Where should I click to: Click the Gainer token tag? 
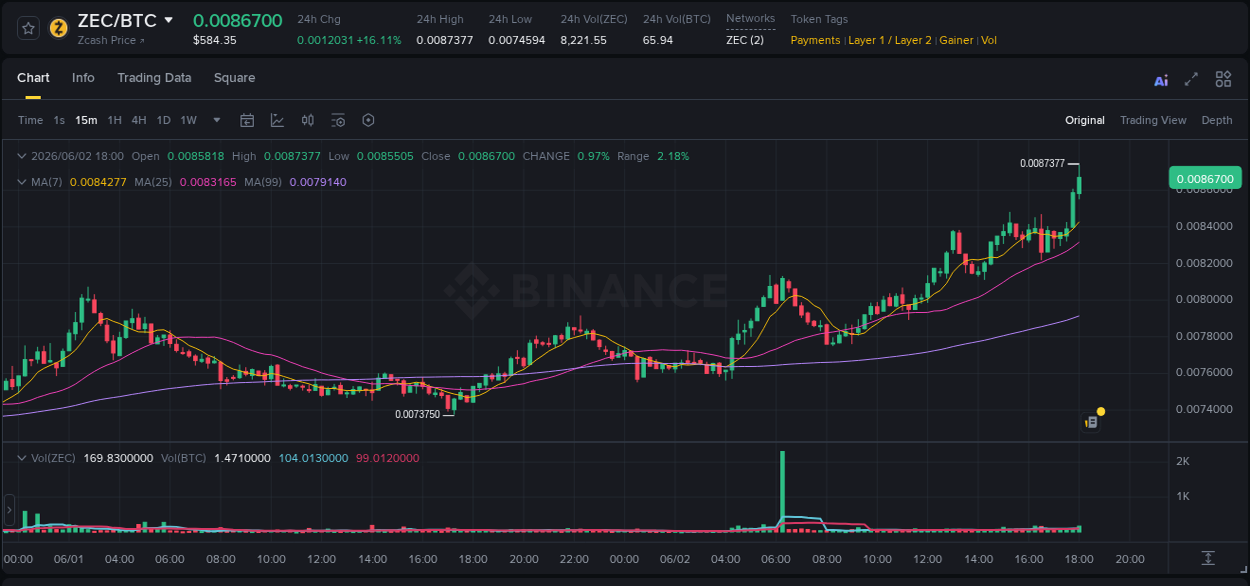956,40
